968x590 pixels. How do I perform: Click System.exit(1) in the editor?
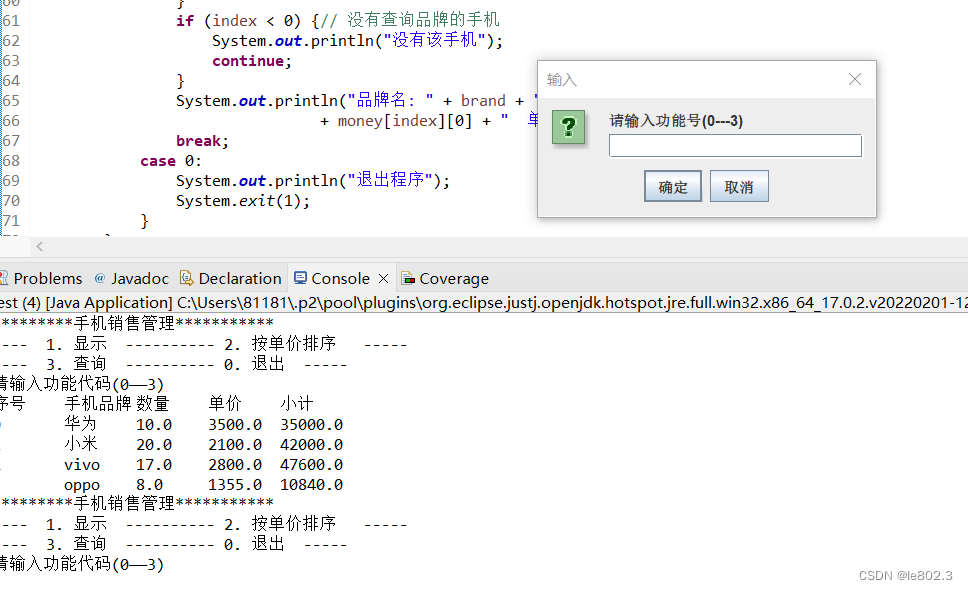pos(243,201)
